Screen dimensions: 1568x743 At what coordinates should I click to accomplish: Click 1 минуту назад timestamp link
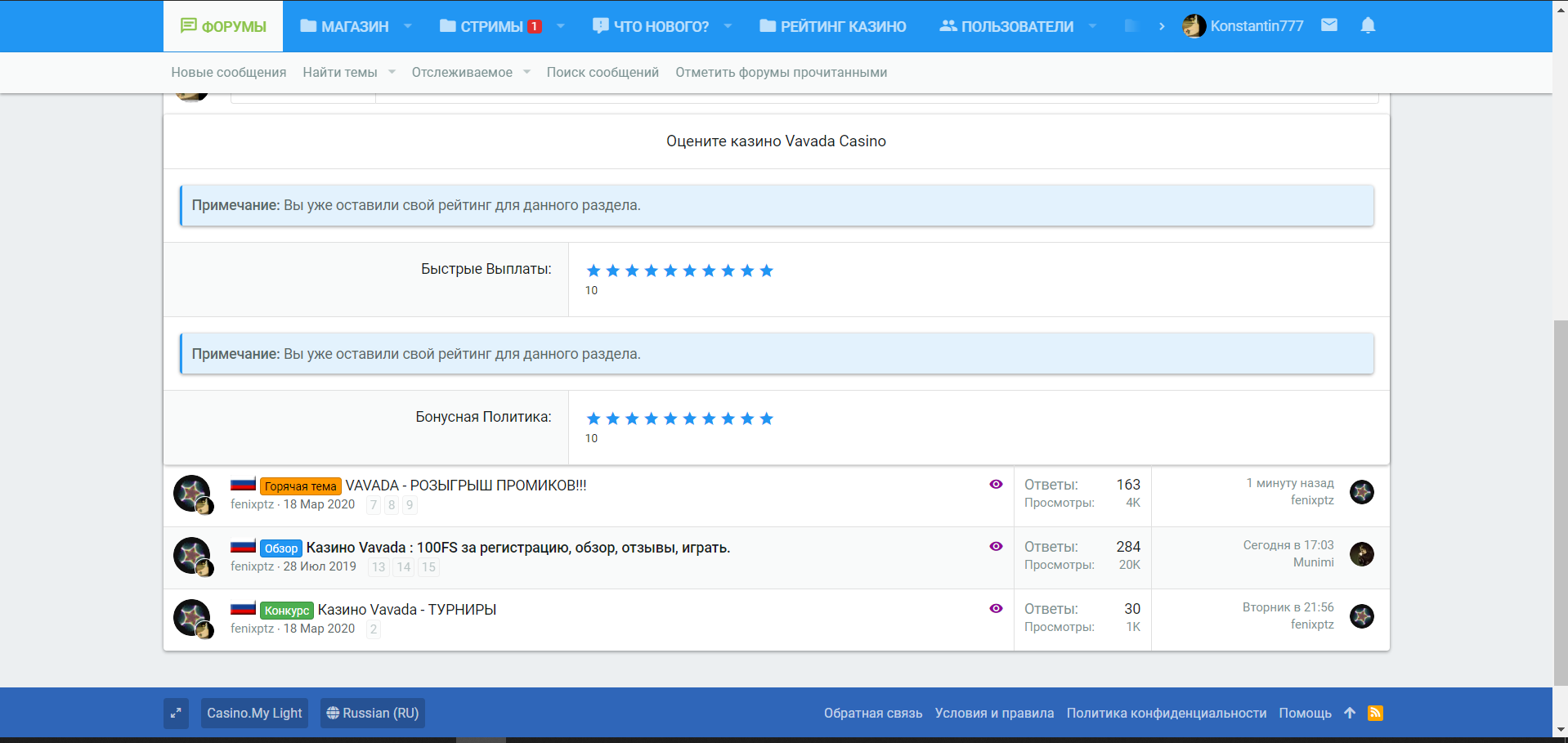[x=1290, y=483]
